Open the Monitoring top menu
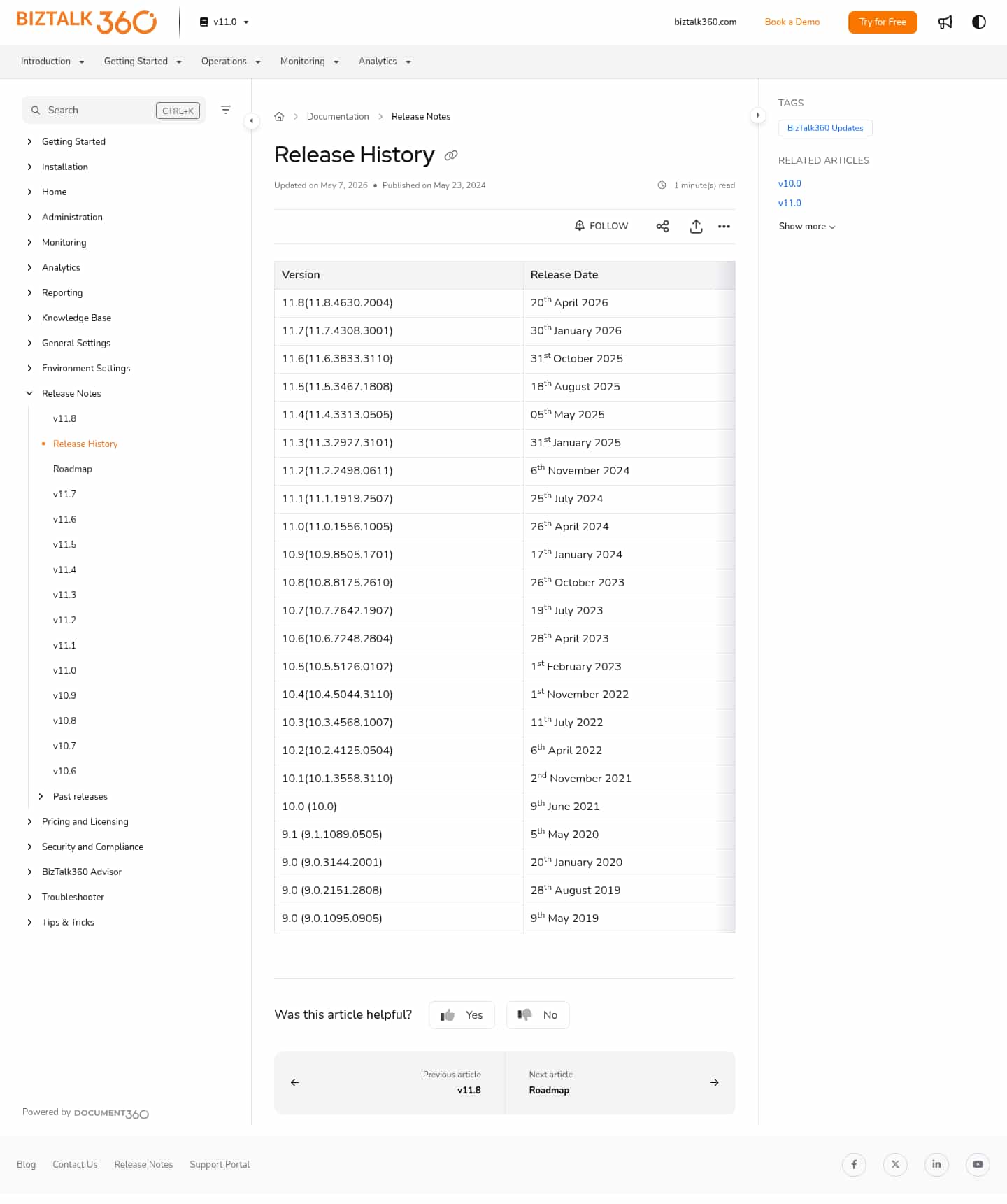 click(x=310, y=62)
